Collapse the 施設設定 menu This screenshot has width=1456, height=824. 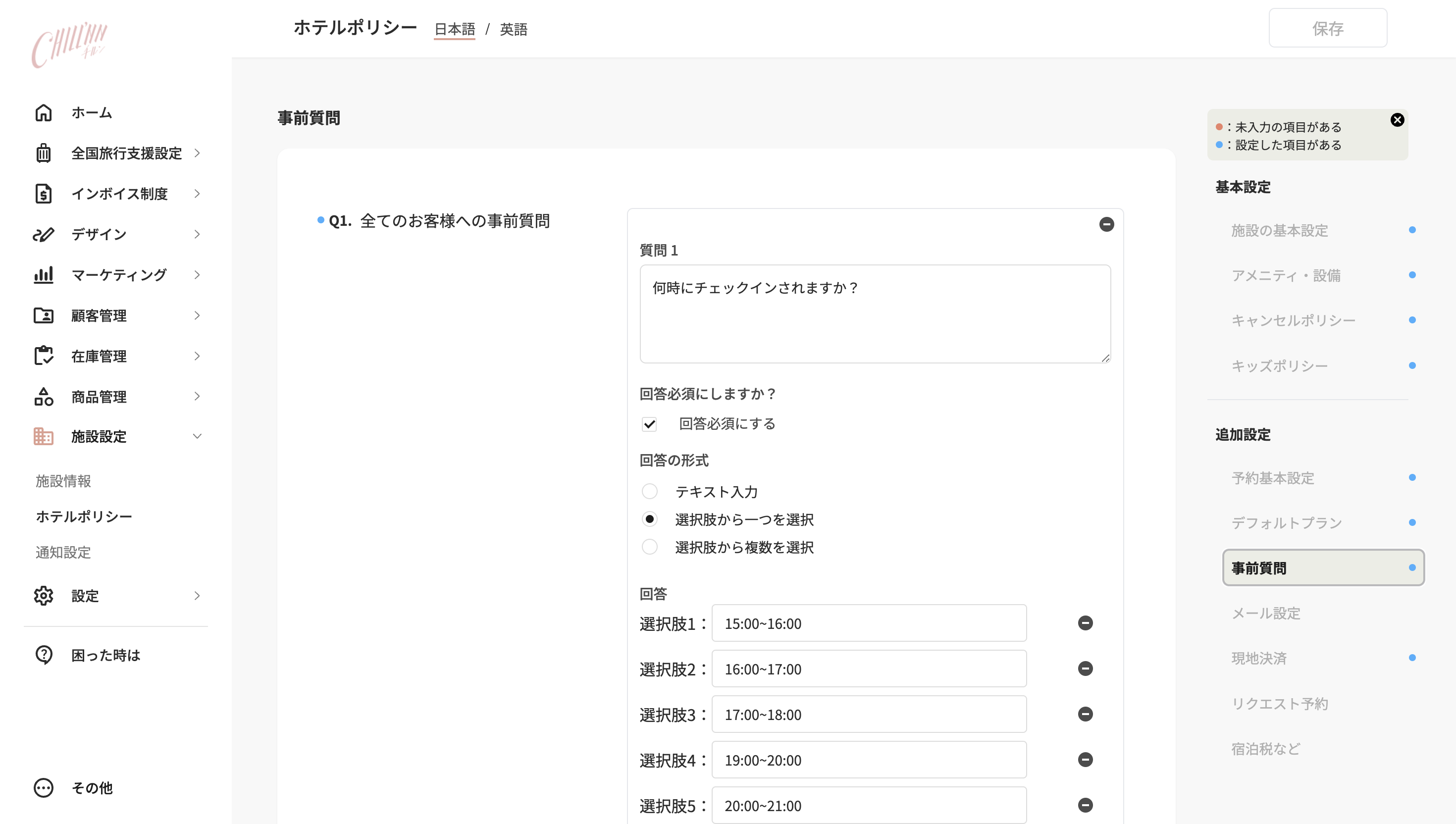point(197,436)
